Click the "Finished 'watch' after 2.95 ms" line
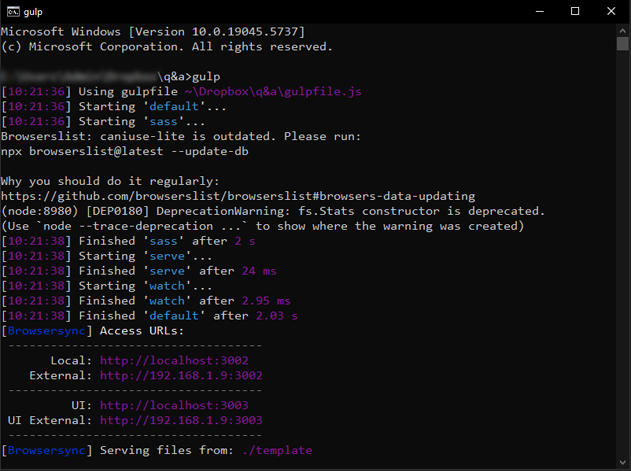This screenshot has width=631, height=471. tap(146, 301)
